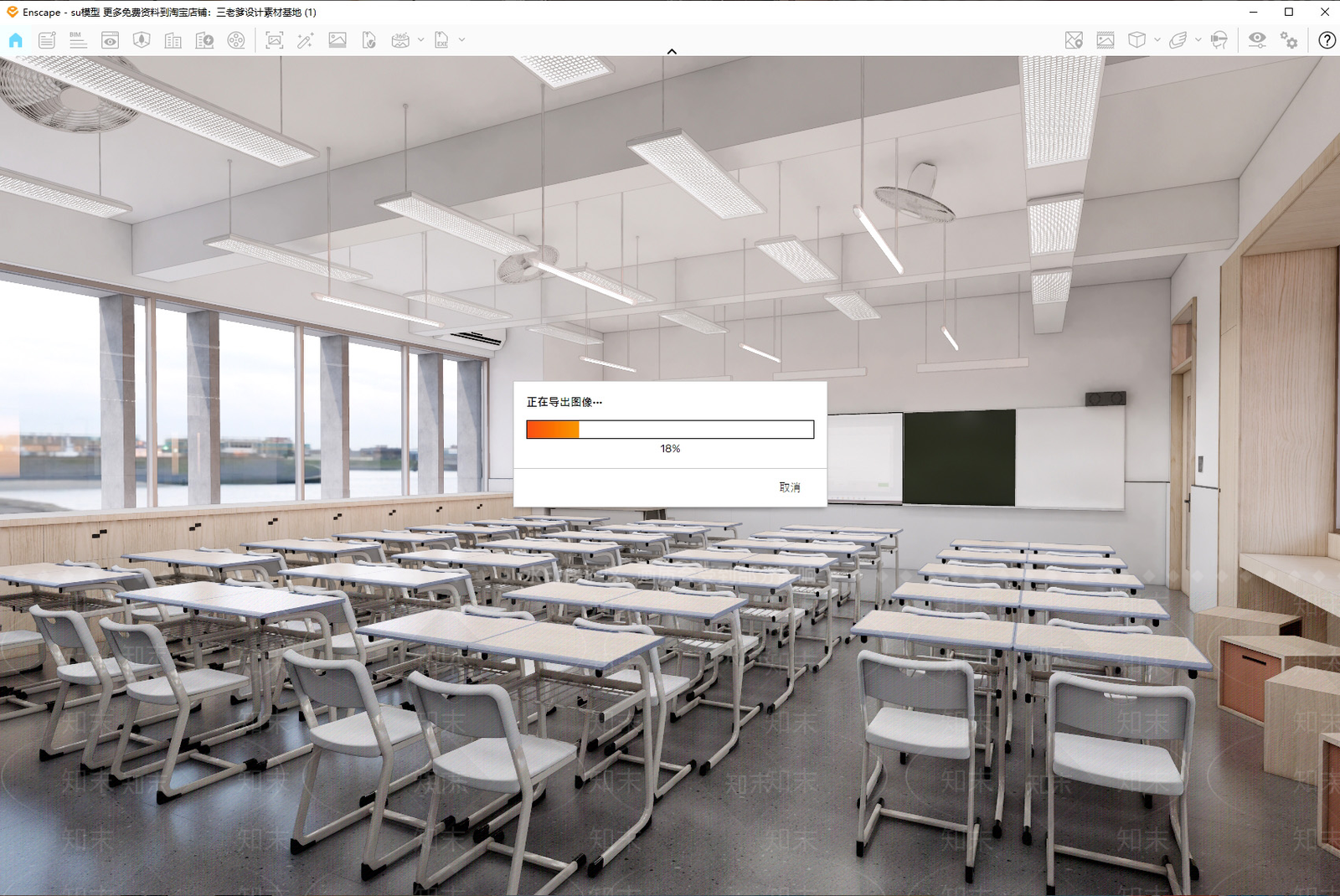Click the buildings site context icon
This screenshot has width=1340, height=896.
click(173, 40)
